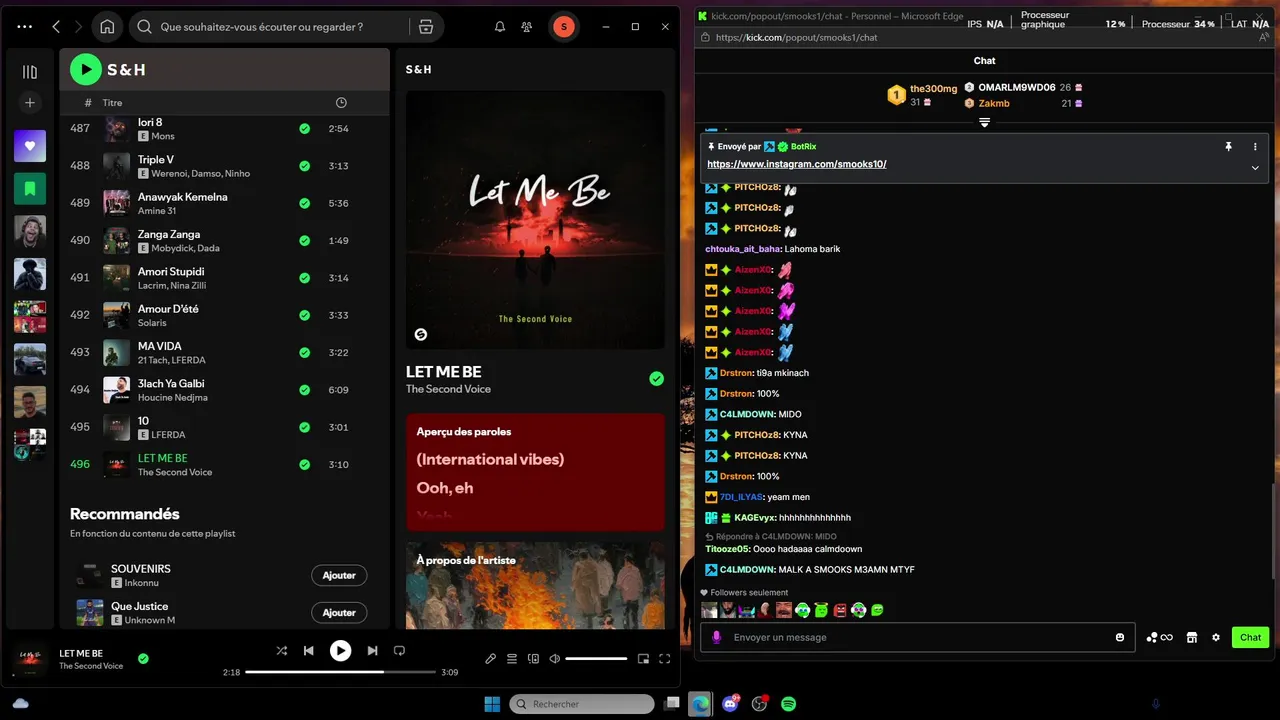Open pinned message three-dot options
The width and height of the screenshot is (1280, 720).
(1255, 146)
